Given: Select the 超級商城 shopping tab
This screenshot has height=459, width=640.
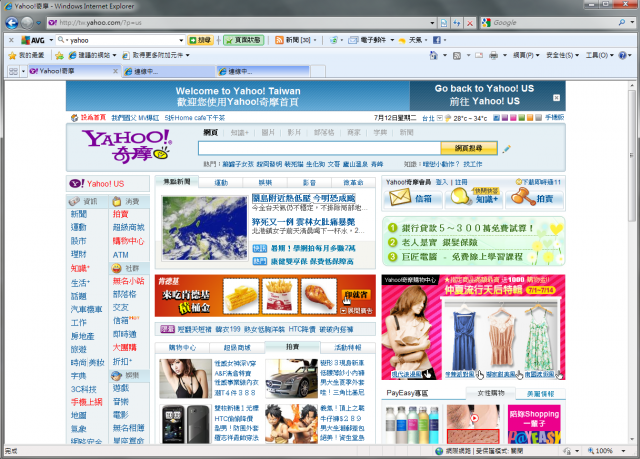Looking at the screenshot, I should (237, 348).
